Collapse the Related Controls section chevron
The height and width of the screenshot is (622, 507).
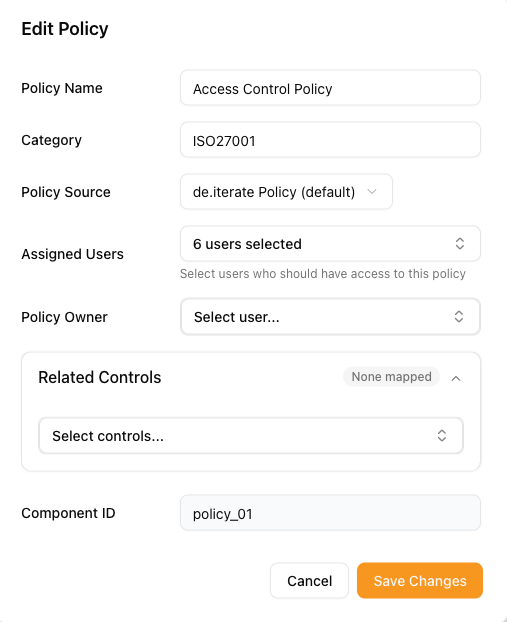pyautogui.click(x=456, y=378)
